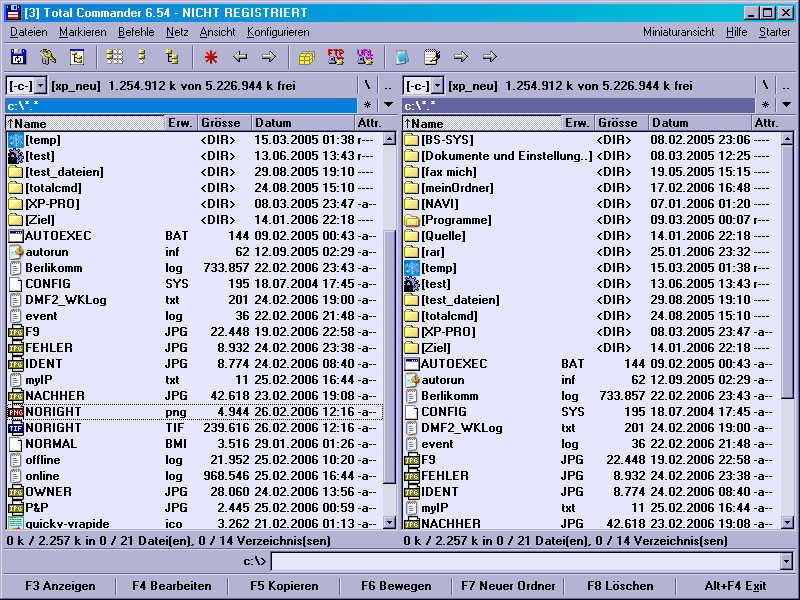Open the Markieren menu

[83, 32]
